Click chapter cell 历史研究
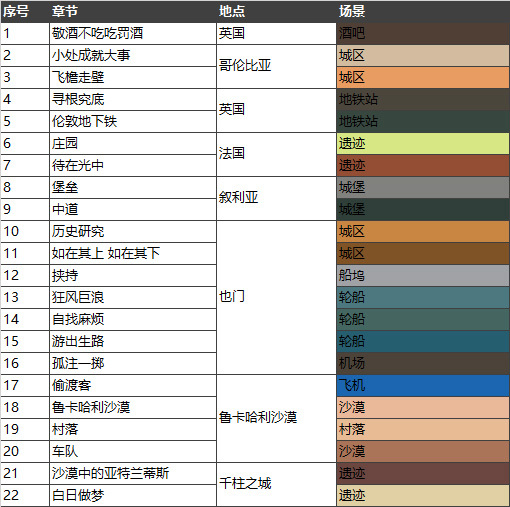The image size is (510, 507). tap(133, 231)
